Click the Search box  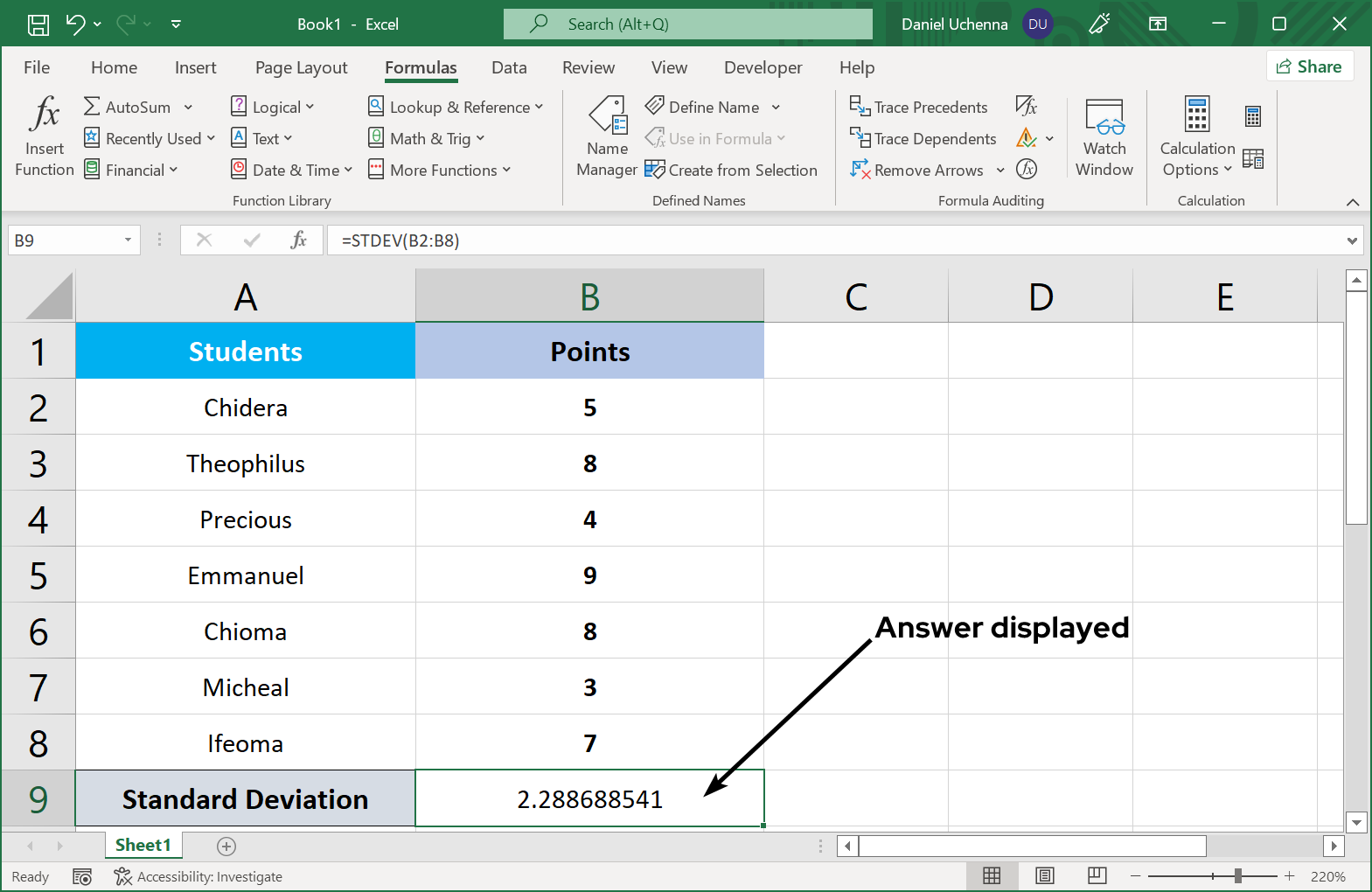688,24
